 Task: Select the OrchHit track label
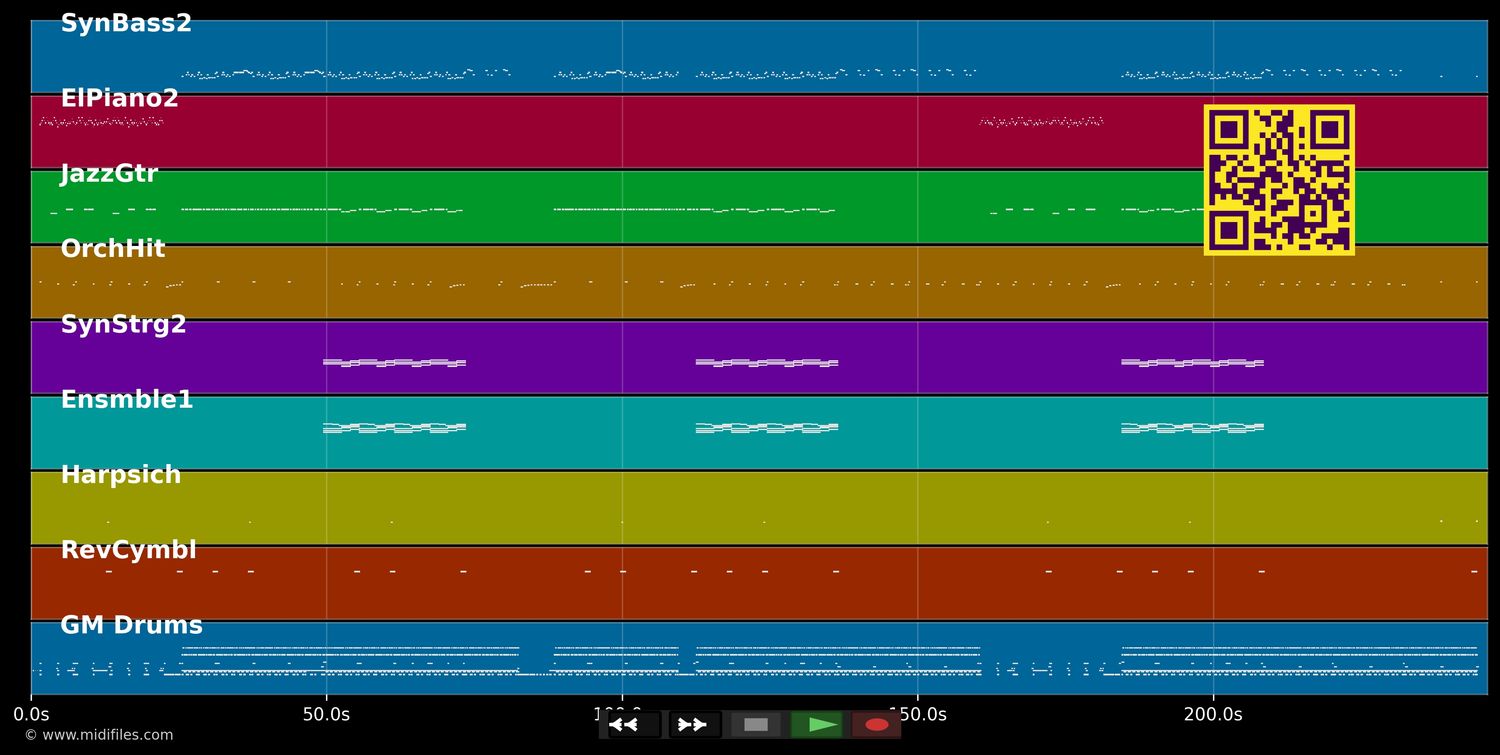(112, 249)
